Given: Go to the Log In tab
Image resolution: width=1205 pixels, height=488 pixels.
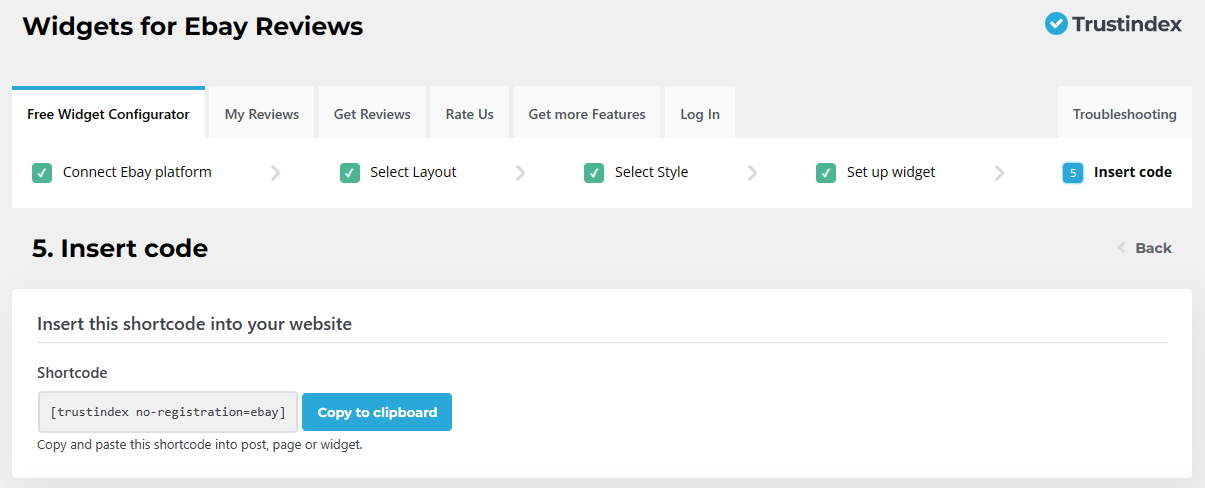Looking at the screenshot, I should point(700,114).
